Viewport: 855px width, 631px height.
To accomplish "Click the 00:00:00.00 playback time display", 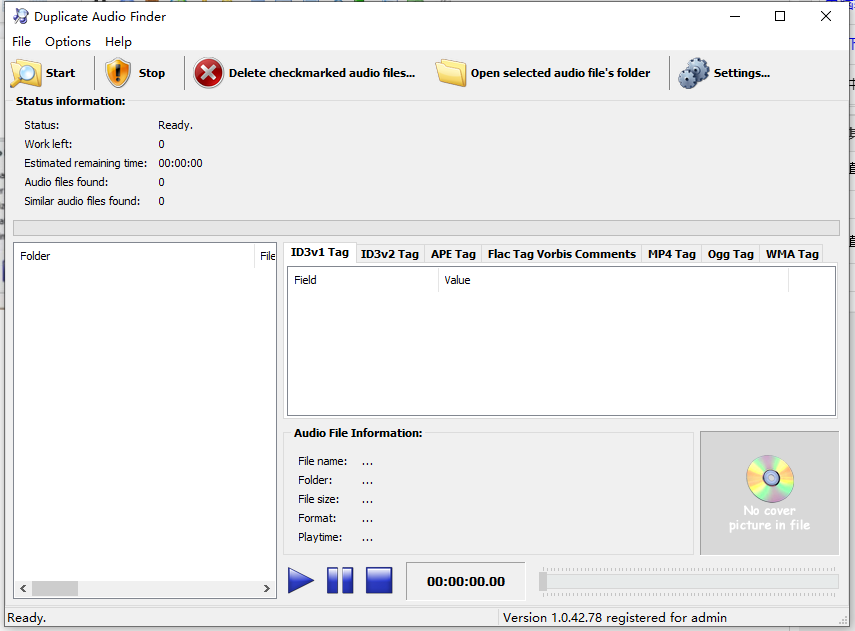I will [x=466, y=581].
